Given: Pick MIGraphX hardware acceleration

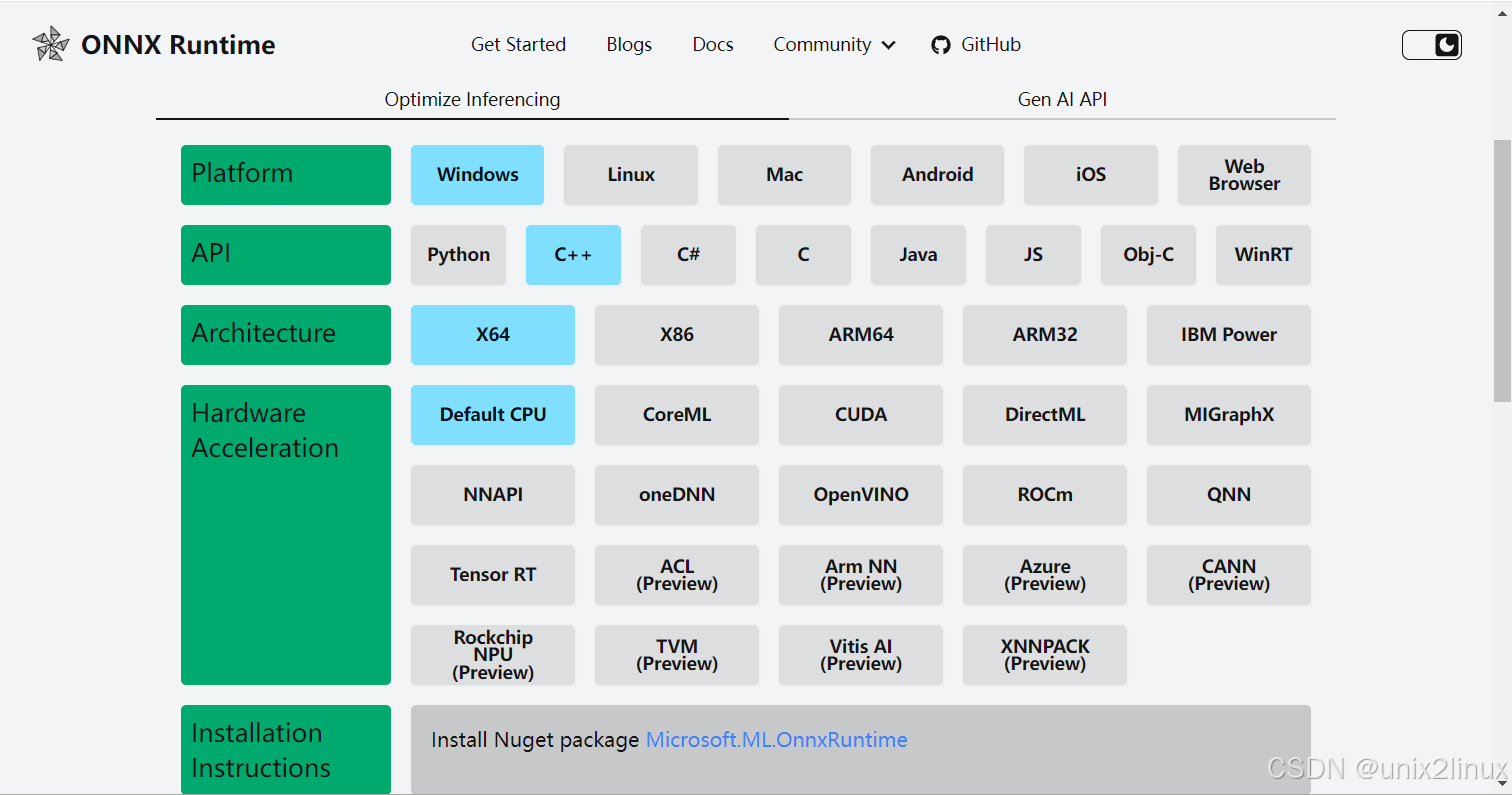Looking at the screenshot, I should coord(1229,415).
